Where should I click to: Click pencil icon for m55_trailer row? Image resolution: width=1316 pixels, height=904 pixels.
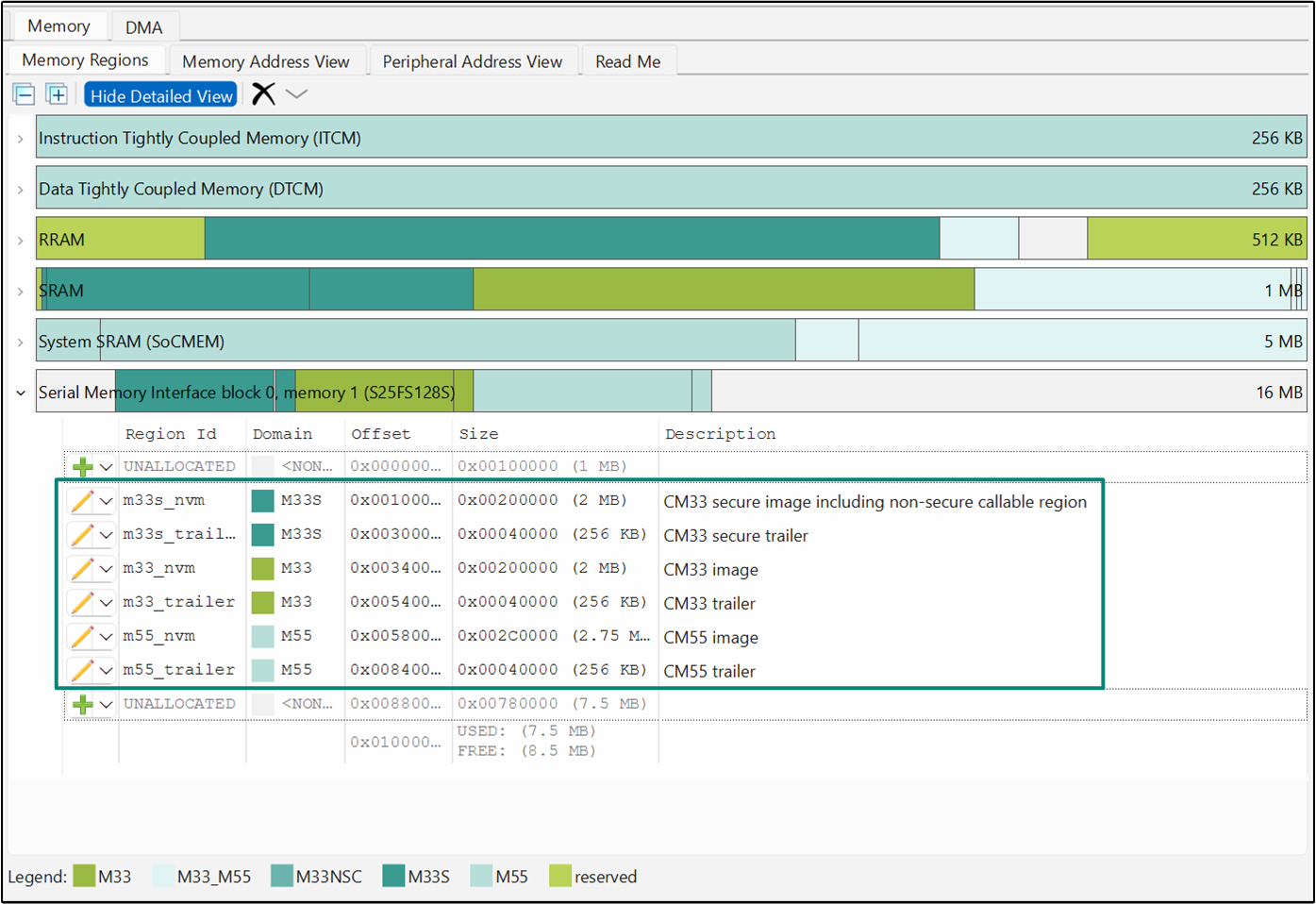click(82, 671)
